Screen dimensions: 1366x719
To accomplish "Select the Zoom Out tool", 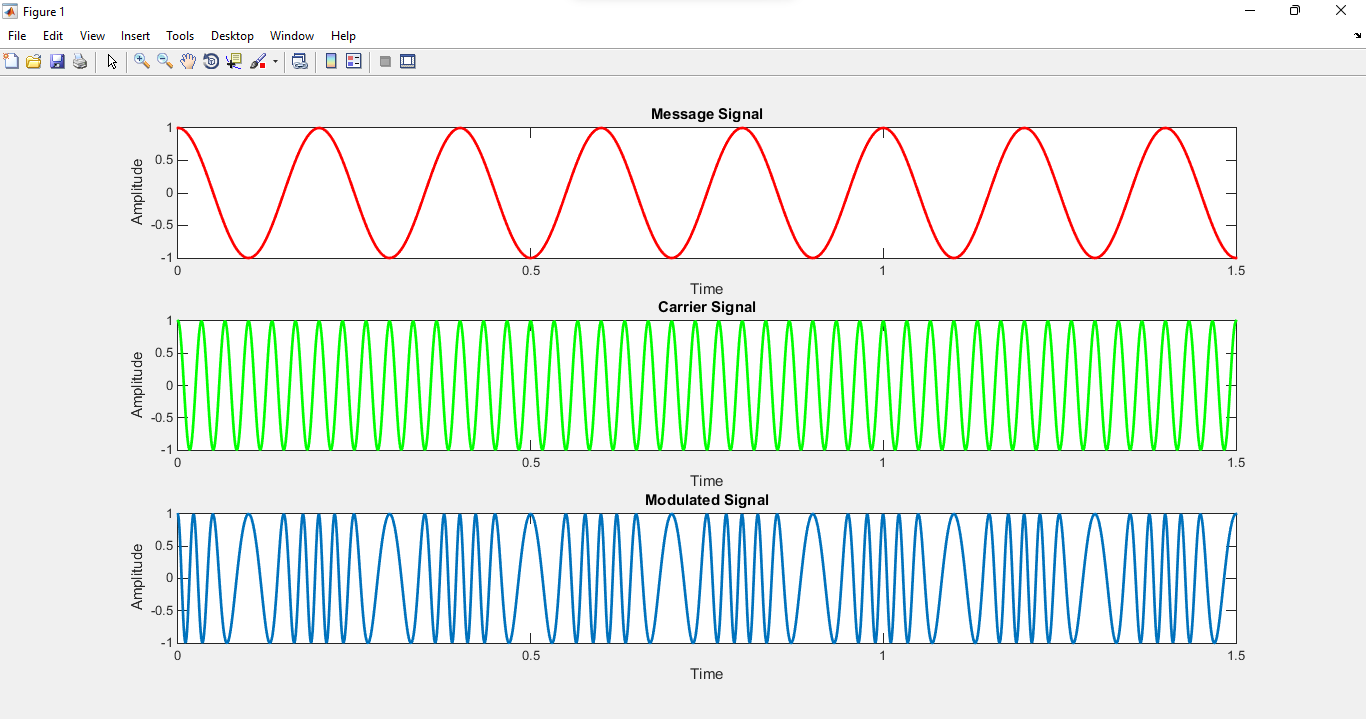I will click(165, 61).
